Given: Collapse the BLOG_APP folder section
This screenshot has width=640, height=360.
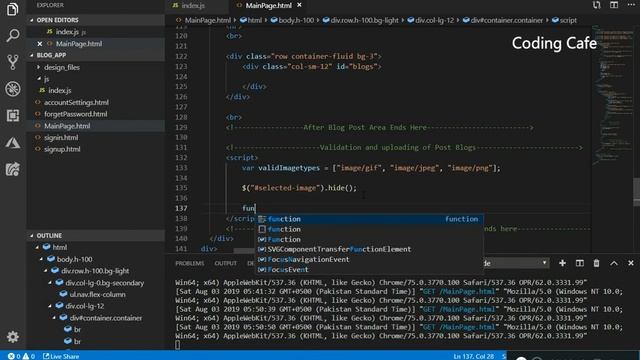Looking at the screenshot, I should click(32, 55).
